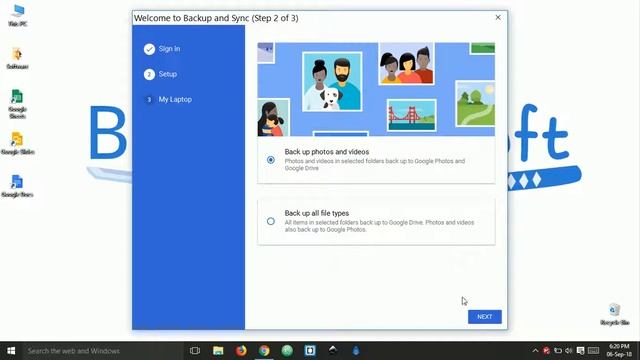Image resolution: width=640 pixels, height=360 pixels.
Task: Open Task View from the taskbar
Action: pos(195,351)
